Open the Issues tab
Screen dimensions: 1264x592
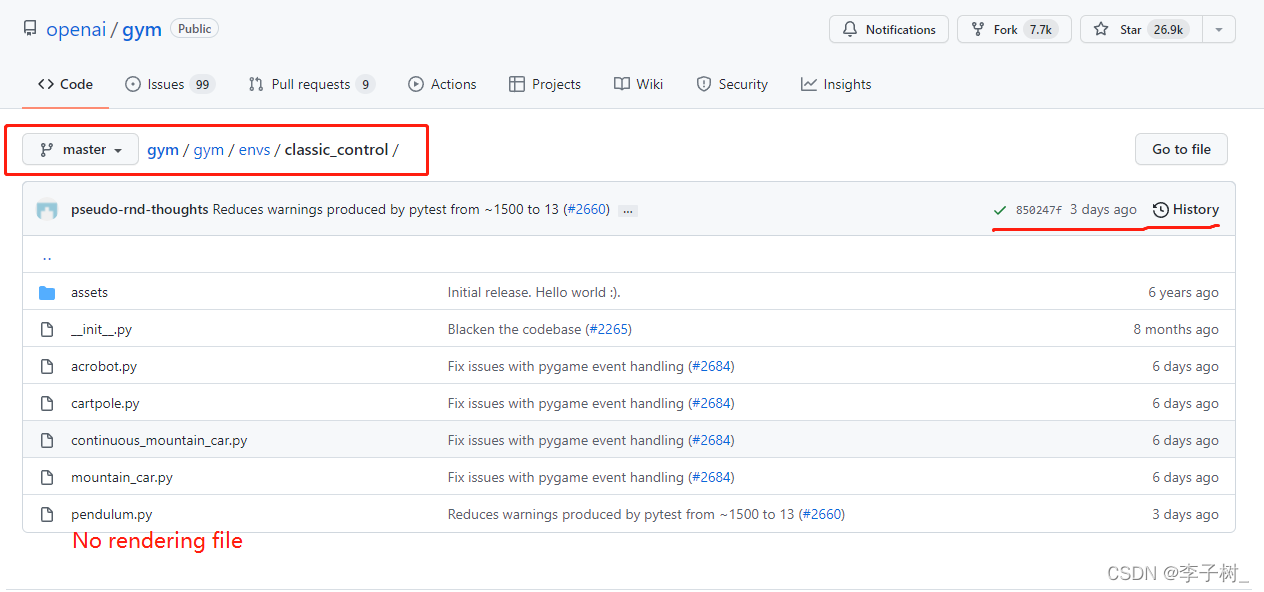(169, 84)
